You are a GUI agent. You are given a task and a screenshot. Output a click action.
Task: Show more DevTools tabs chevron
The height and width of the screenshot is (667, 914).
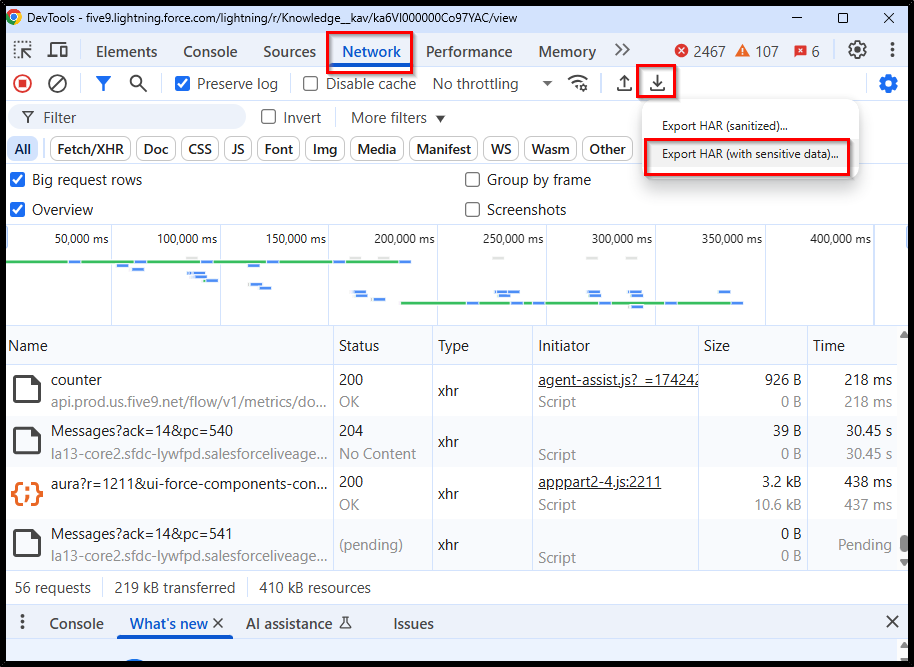coord(622,50)
